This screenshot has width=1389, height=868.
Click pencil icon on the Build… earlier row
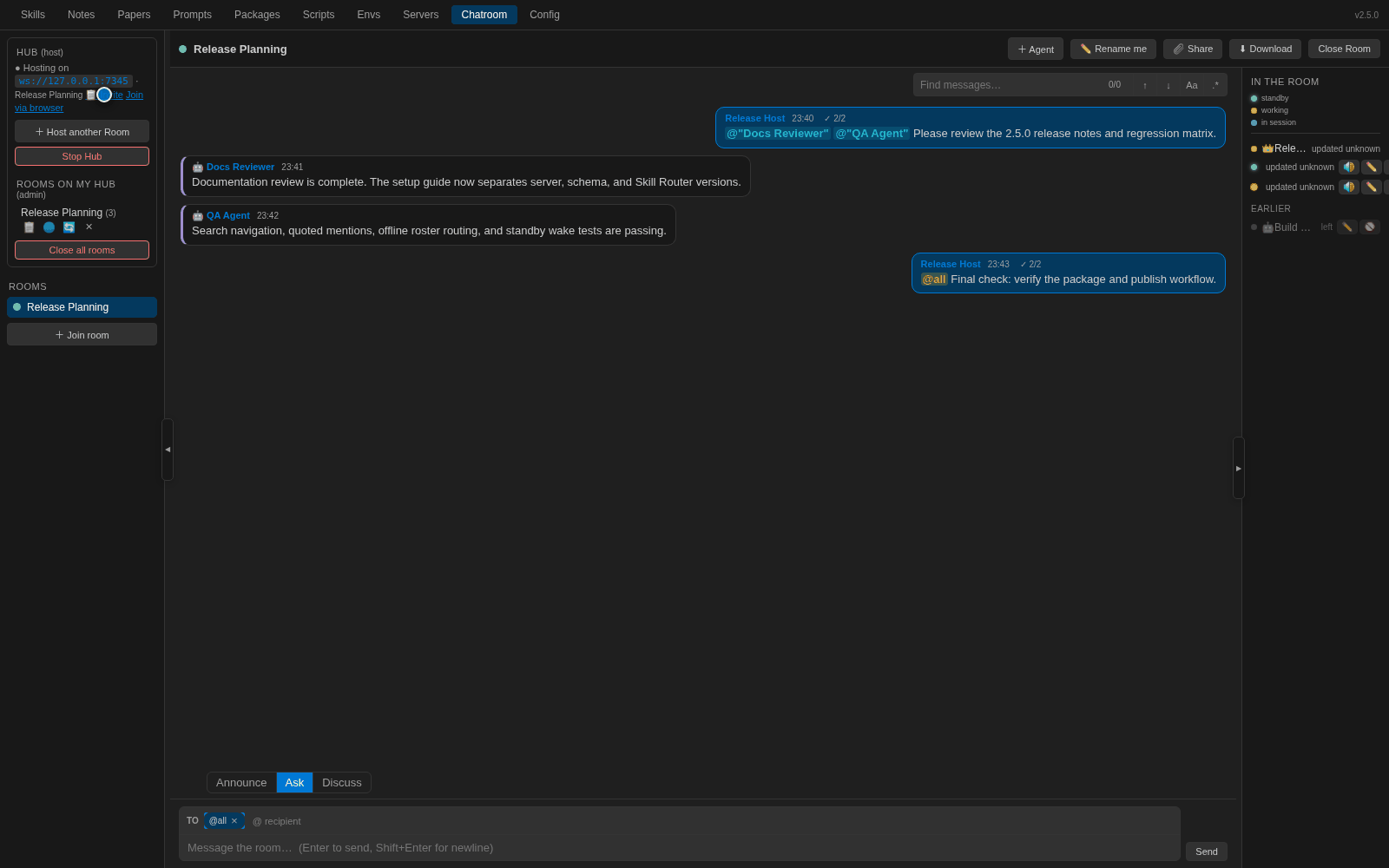pyautogui.click(x=1346, y=227)
